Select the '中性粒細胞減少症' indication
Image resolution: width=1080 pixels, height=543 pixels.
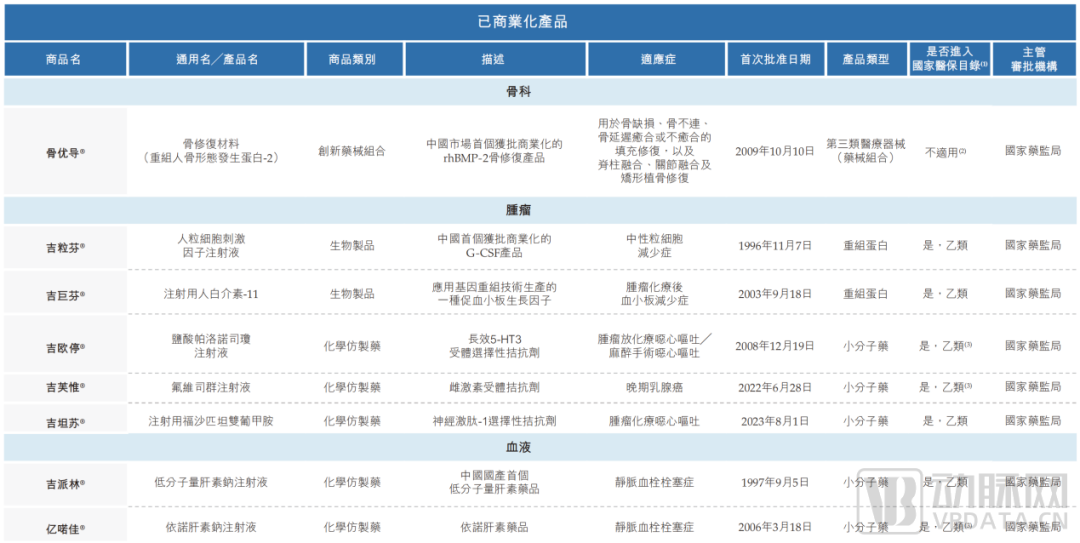(x=655, y=245)
